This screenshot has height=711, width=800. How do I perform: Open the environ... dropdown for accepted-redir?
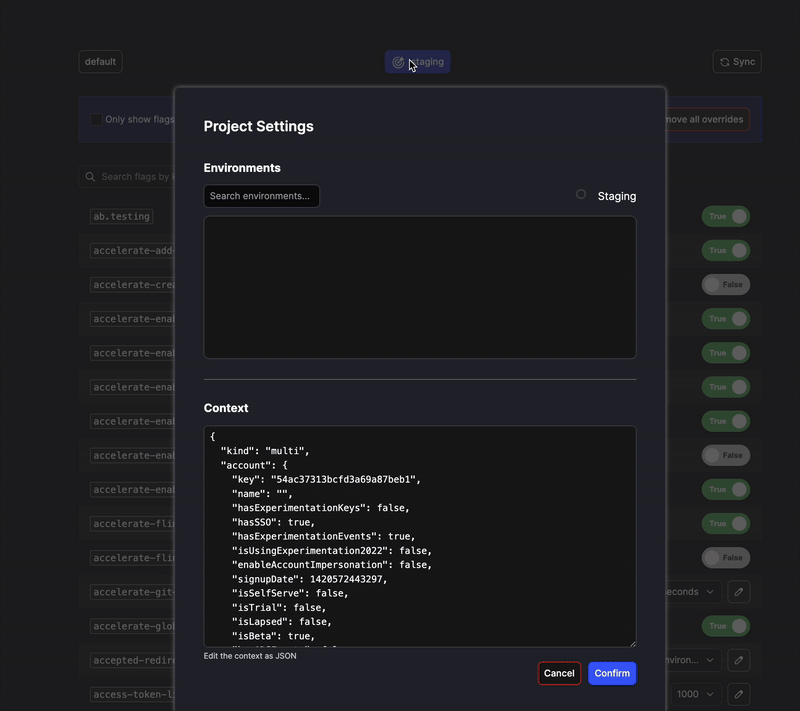693,660
